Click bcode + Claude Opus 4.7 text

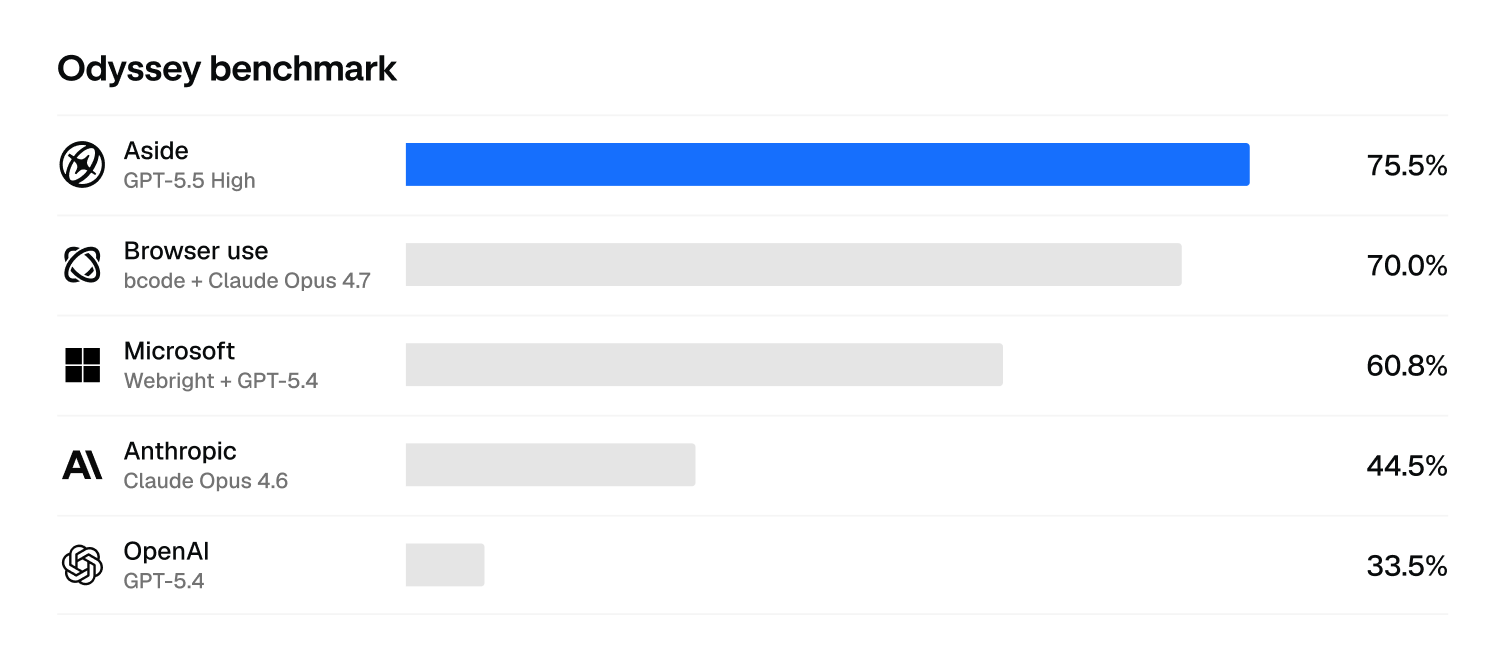point(247,281)
